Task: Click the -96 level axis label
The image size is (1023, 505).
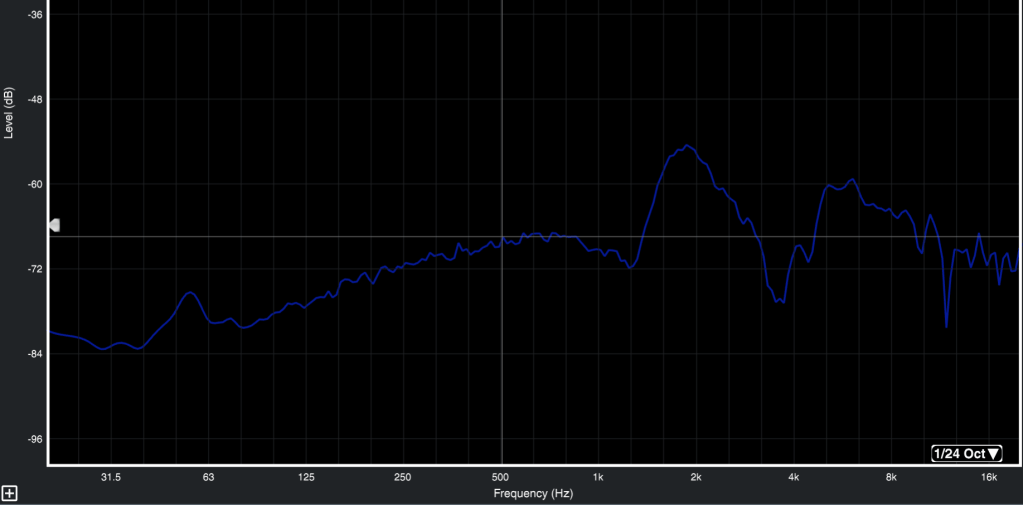Action: tap(34, 439)
